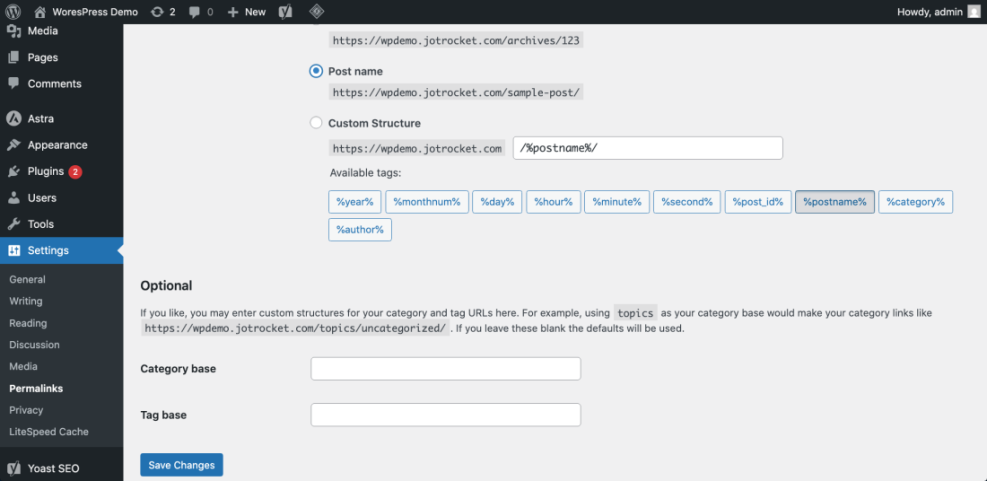Click the Media sidebar icon

[x=14, y=31]
